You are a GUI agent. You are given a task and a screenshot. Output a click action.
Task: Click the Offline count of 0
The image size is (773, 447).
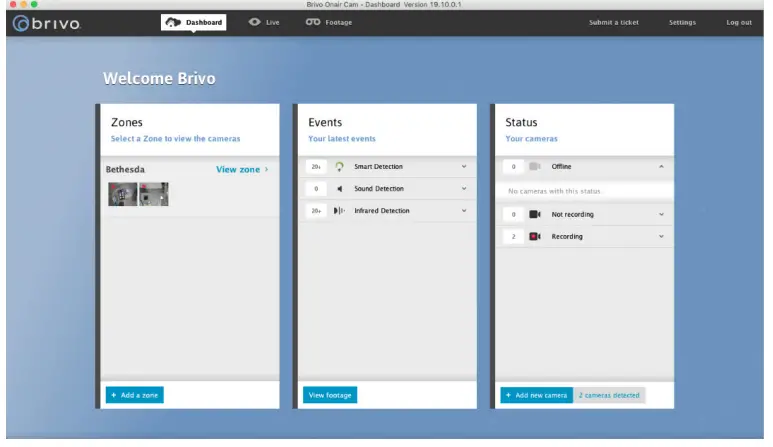pos(513,167)
